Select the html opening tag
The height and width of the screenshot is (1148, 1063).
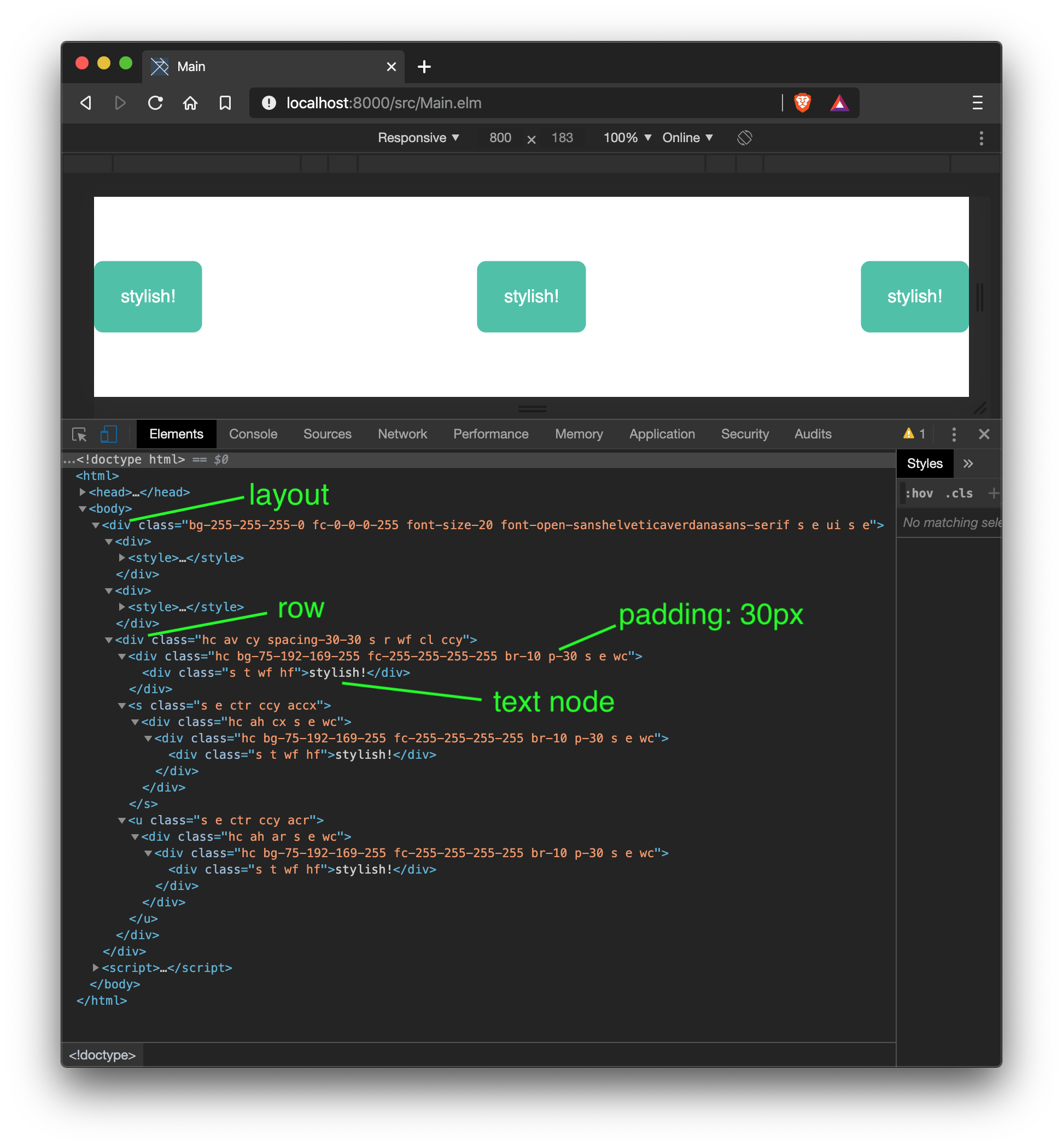pos(97,476)
